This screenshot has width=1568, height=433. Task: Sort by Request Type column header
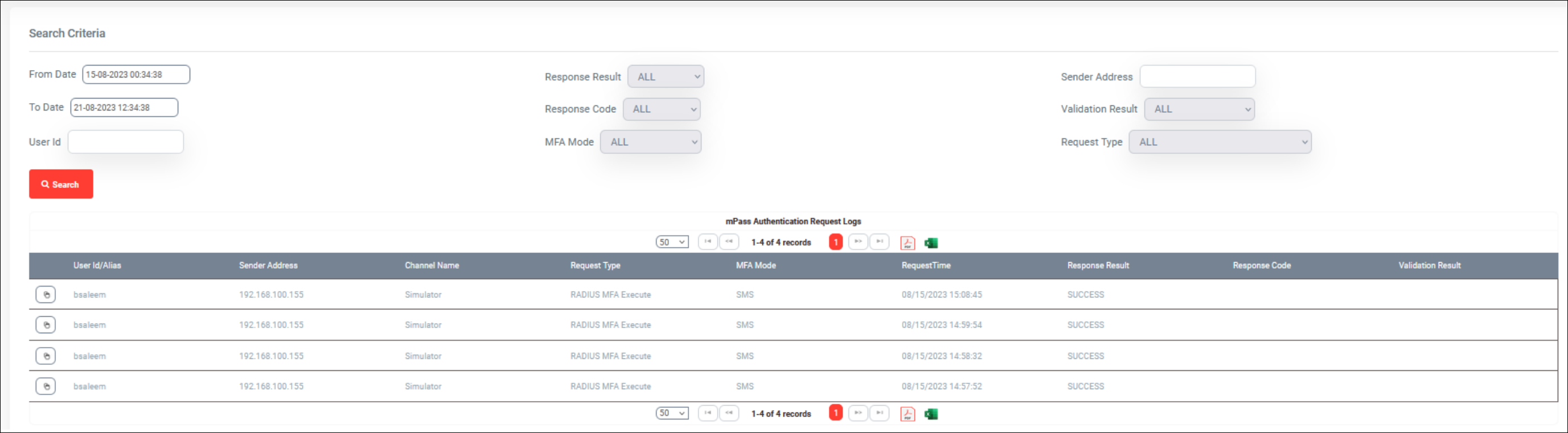(x=596, y=265)
